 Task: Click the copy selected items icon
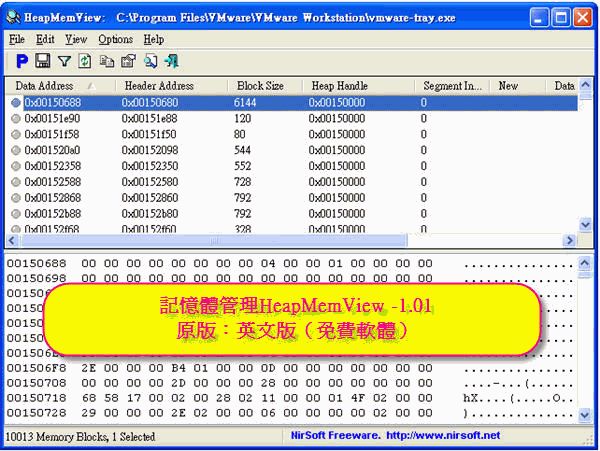pyautogui.click(x=107, y=61)
